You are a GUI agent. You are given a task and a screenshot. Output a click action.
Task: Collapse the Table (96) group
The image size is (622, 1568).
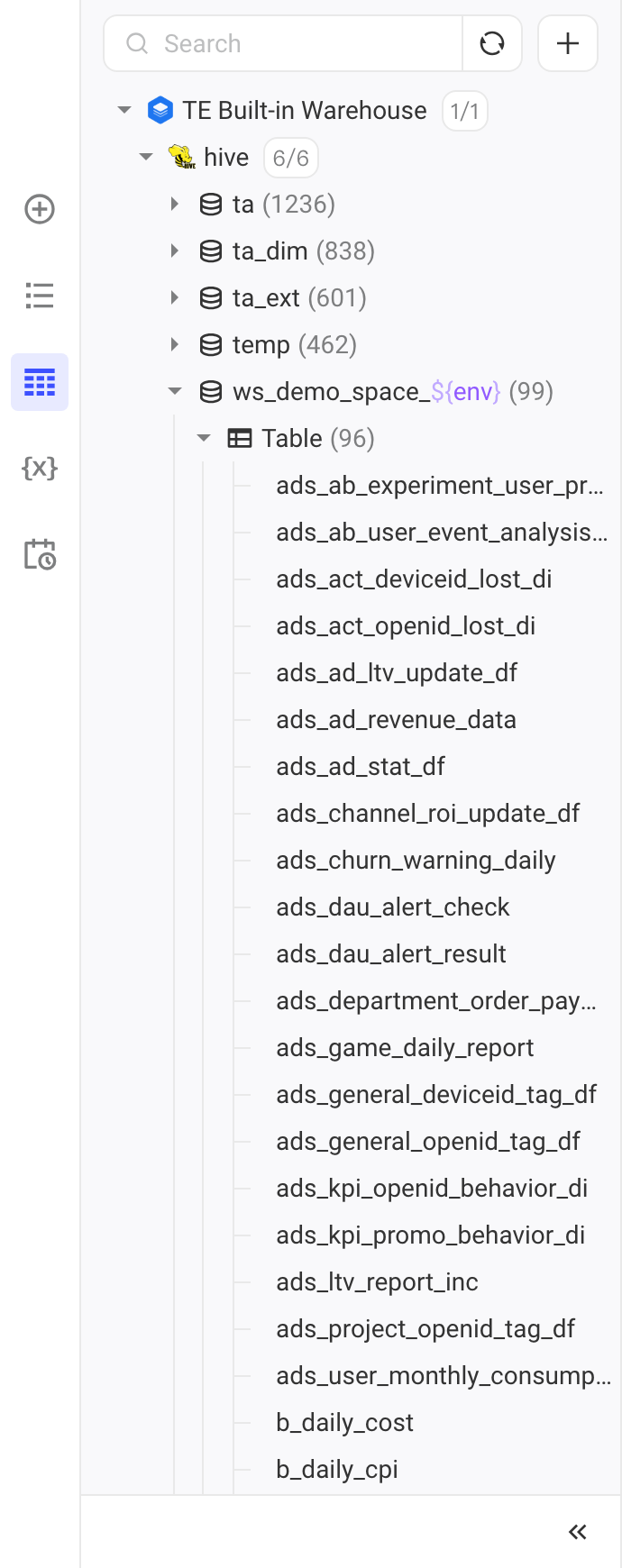tap(204, 438)
